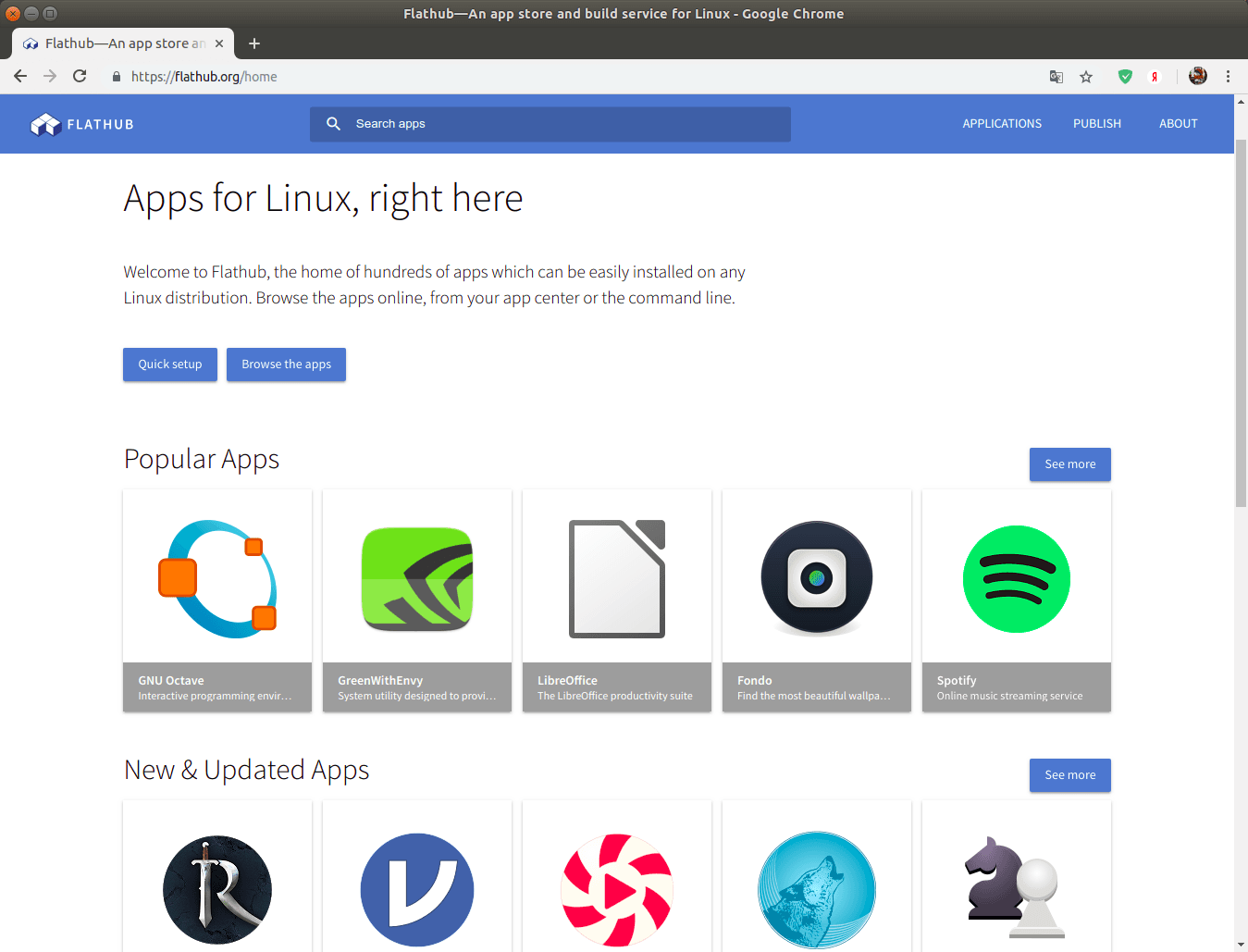Click the Flathub logo icon
The height and width of the screenshot is (952, 1248).
[x=45, y=124]
